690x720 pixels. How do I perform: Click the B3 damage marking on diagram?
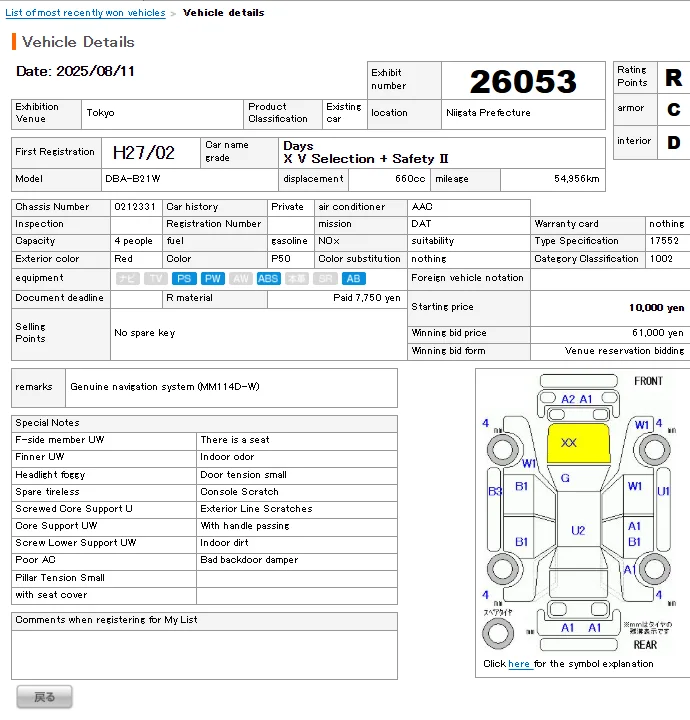(494, 492)
